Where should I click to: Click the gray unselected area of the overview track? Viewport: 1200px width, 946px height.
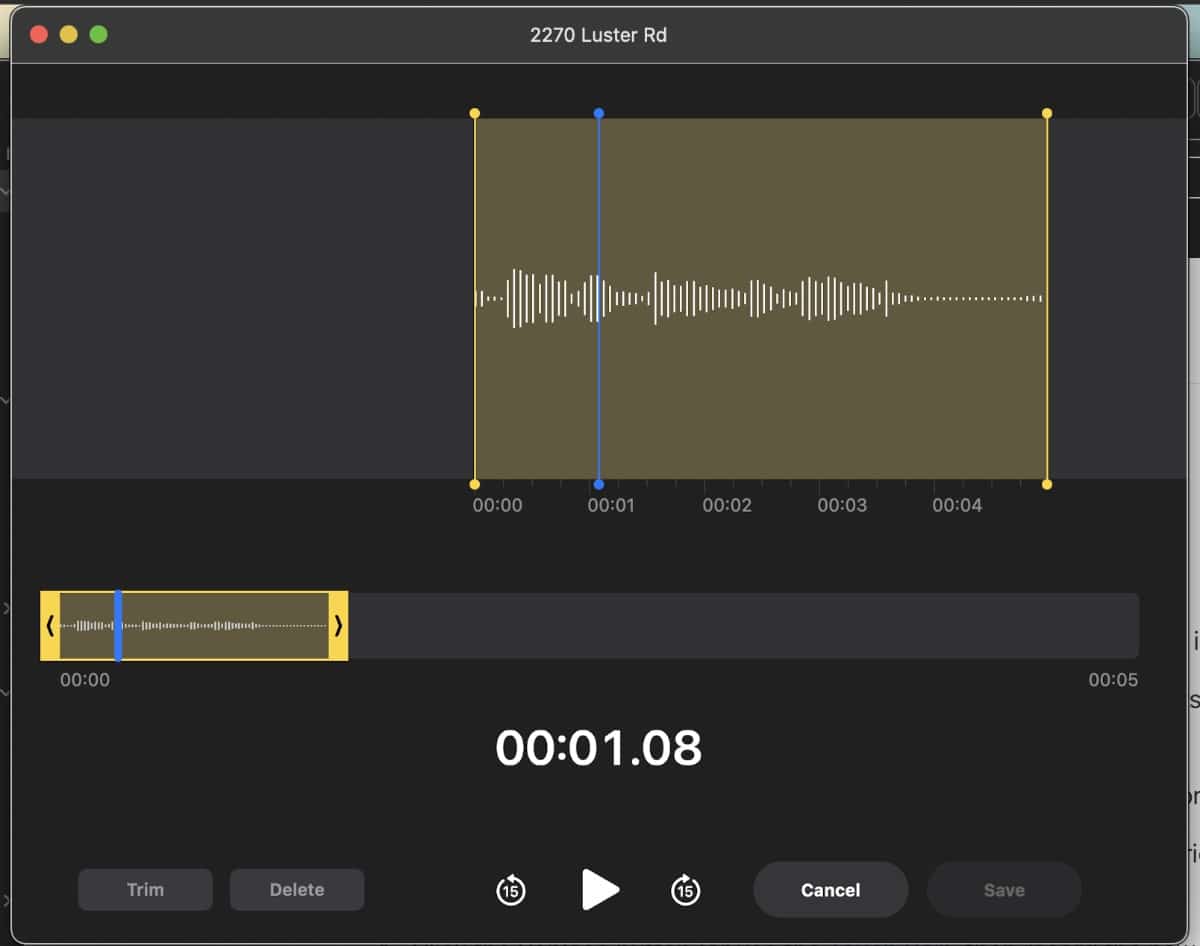pos(740,626)
